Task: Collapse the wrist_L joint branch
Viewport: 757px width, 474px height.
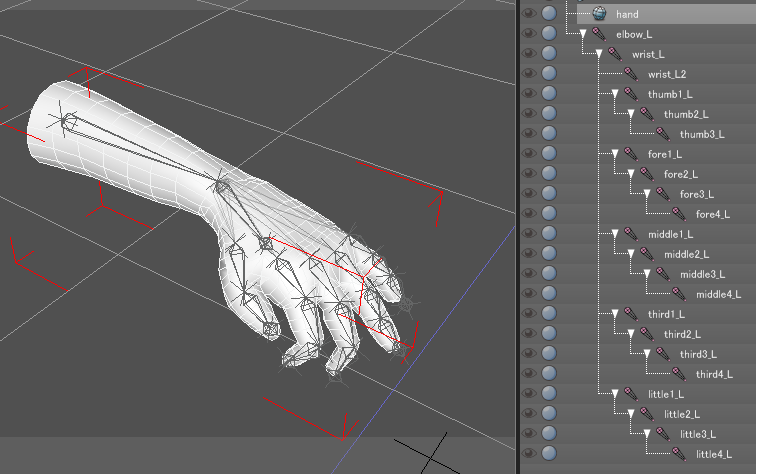Action: tap(599, 54)
